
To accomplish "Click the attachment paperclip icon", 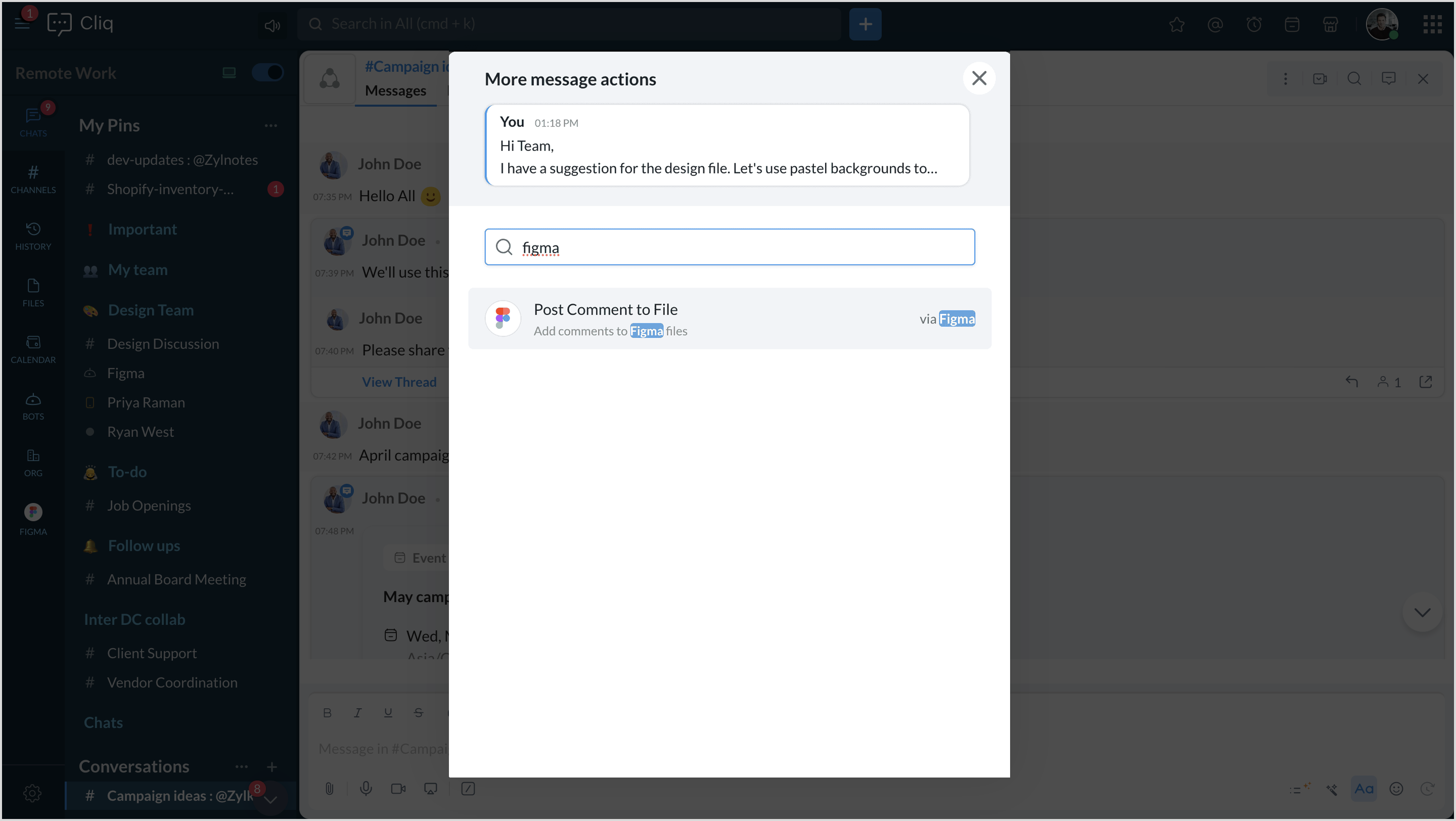I will tap(330, 788).
